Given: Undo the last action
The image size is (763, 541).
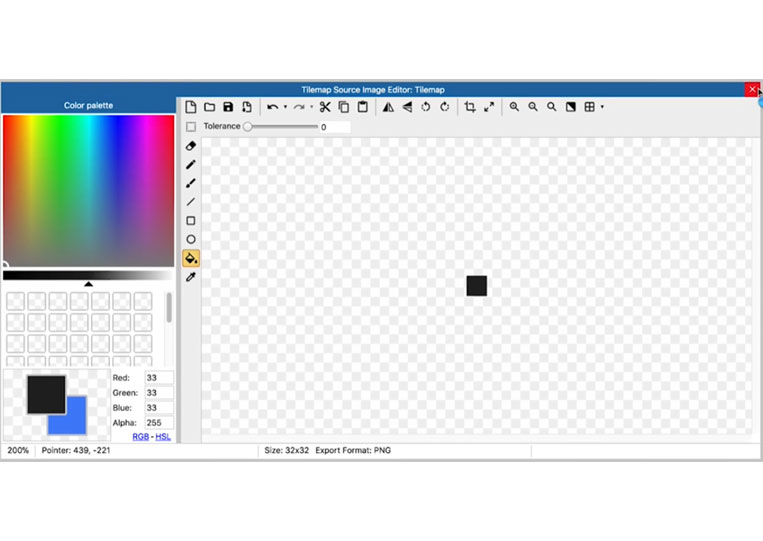Looking at the screenshot, I should [272, 107].
